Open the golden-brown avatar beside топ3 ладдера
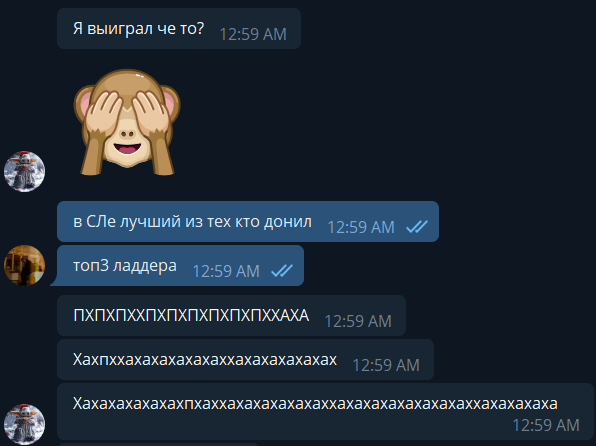This screenshot has height=446, width=596. point(24,265)
